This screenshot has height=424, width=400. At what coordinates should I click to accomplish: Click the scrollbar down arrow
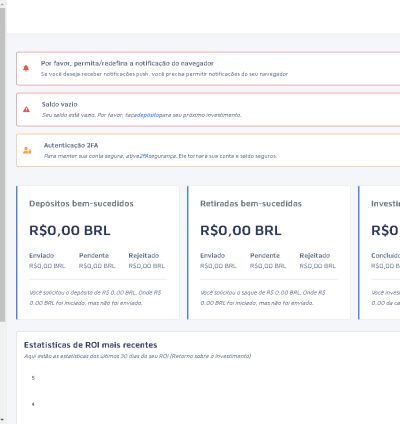point(2,420)
